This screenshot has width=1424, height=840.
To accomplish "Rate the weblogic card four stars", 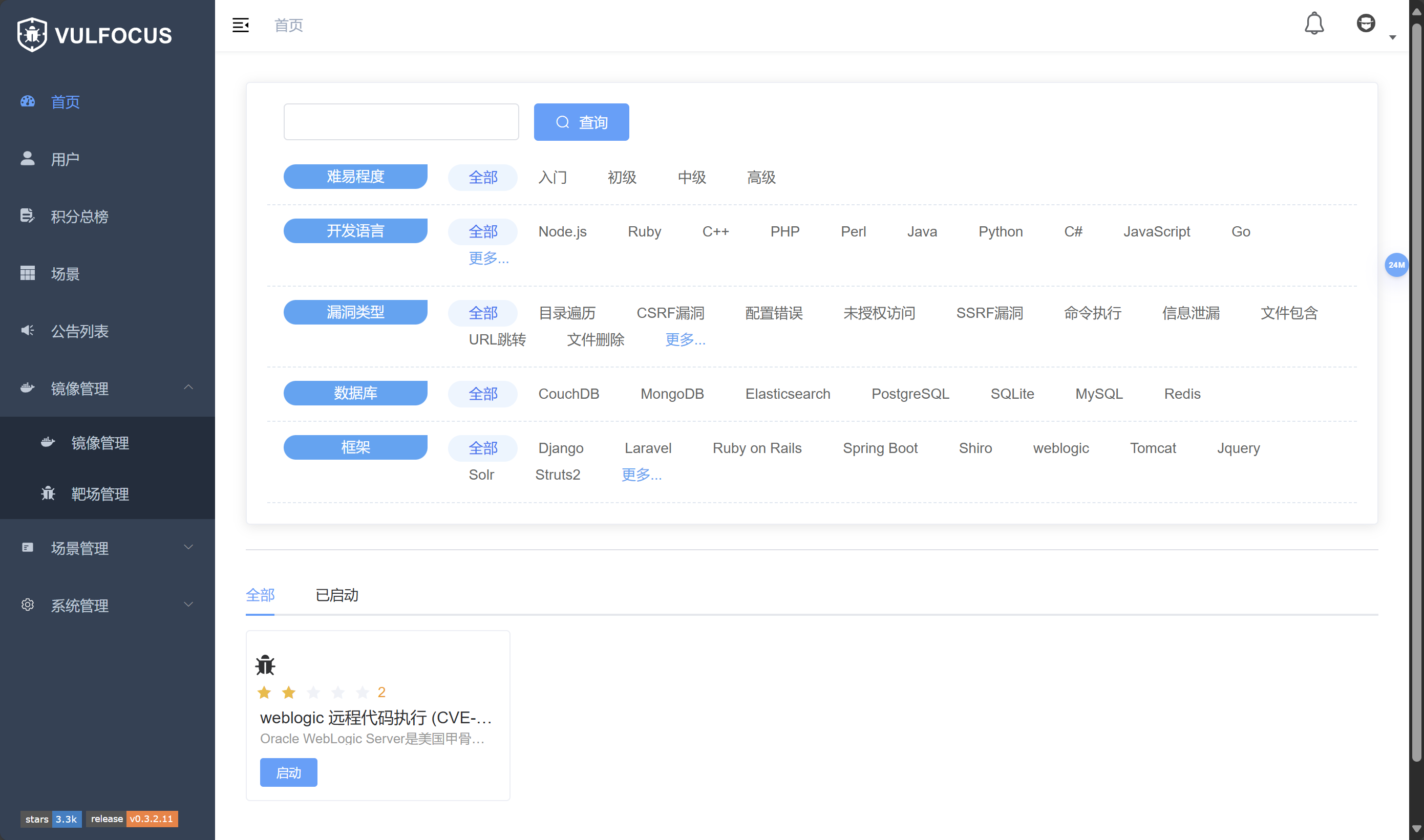I will point(338,692).
